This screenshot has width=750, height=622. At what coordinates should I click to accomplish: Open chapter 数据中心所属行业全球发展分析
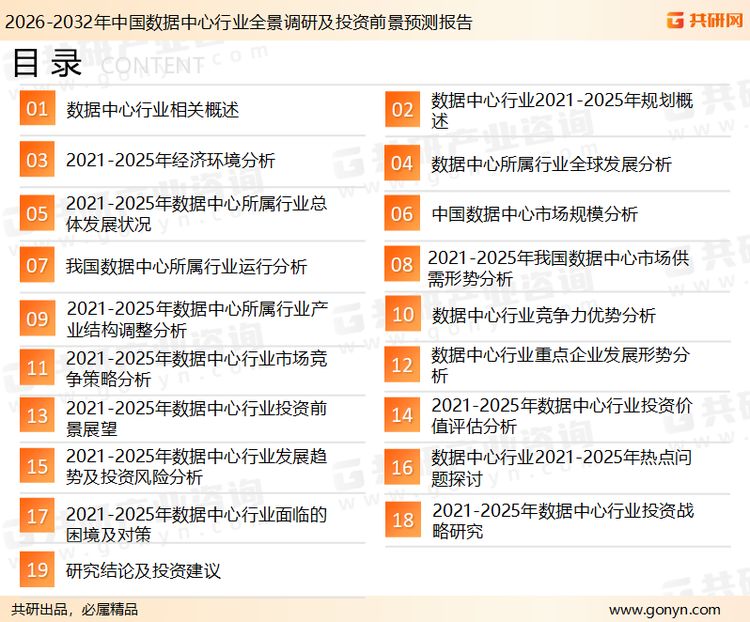coord(551,164)
